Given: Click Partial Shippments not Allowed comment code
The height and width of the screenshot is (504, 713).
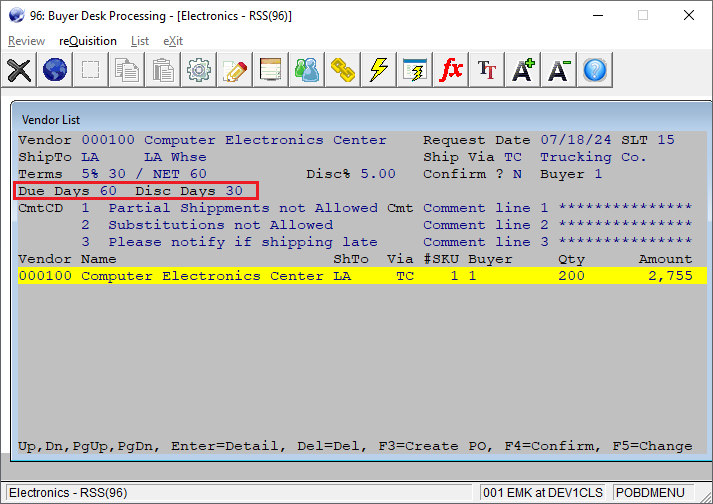Looking at the screenshot, I should tap(243, 208).
